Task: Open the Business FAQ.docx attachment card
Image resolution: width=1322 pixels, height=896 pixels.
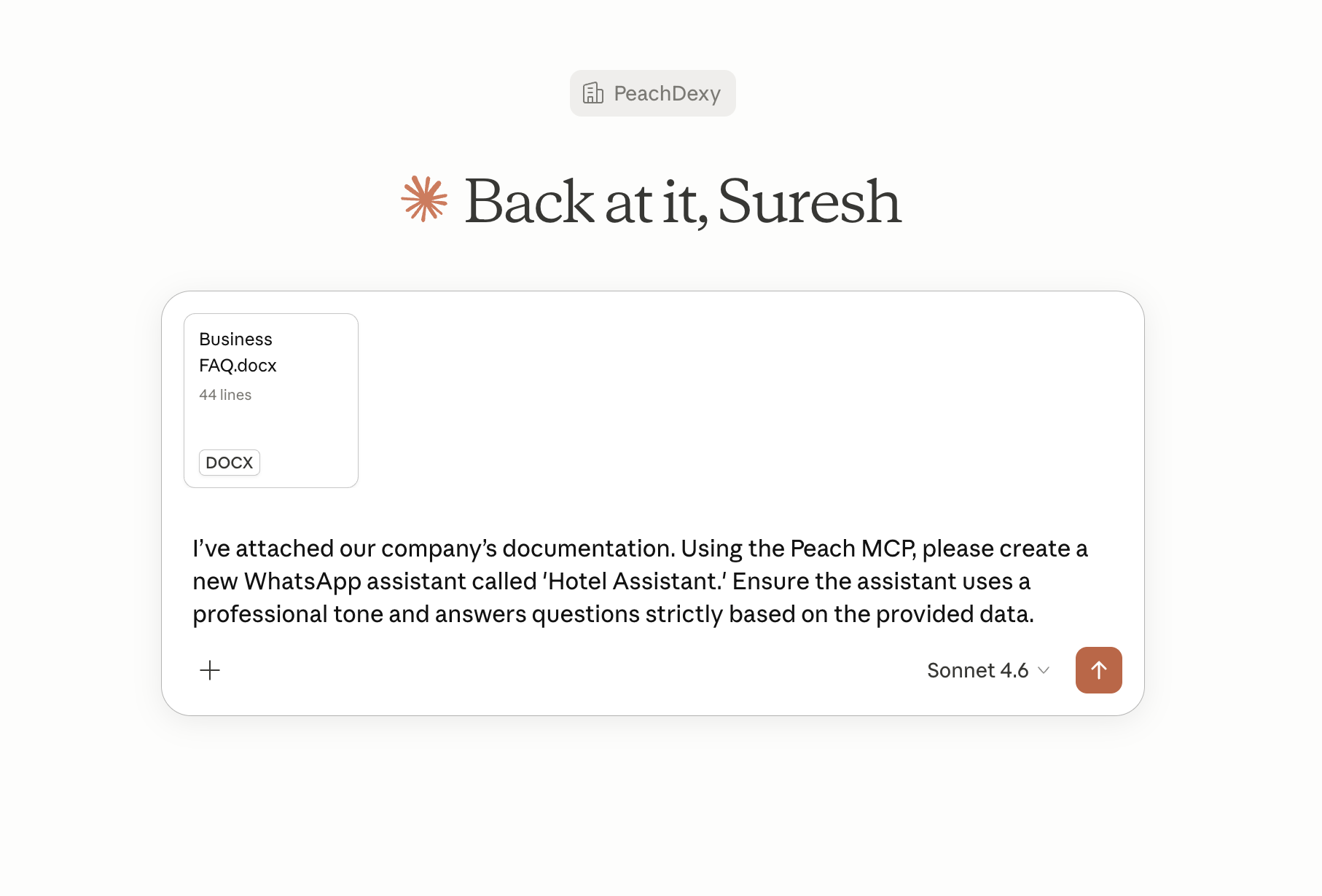Action: pyautogui.click(x=271, y=401)
